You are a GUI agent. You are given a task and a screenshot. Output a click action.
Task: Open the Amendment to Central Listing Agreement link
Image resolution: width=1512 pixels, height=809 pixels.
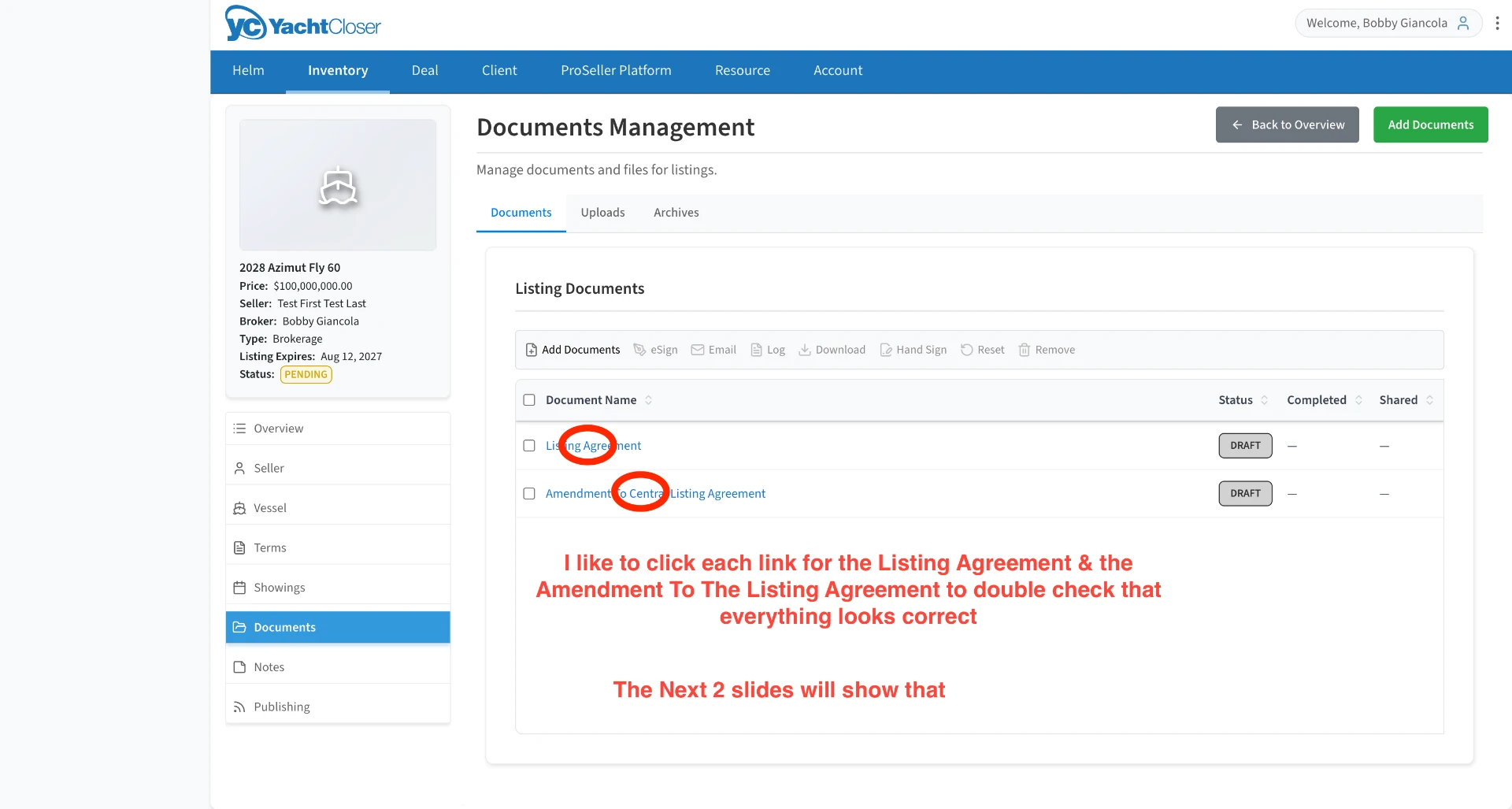point(655,494)
